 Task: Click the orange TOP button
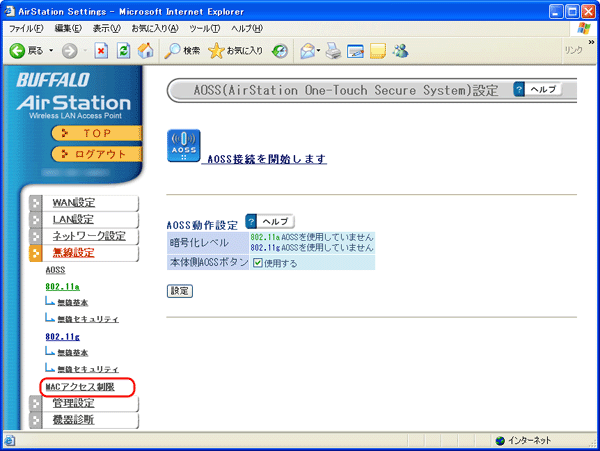tap(96, 133)
